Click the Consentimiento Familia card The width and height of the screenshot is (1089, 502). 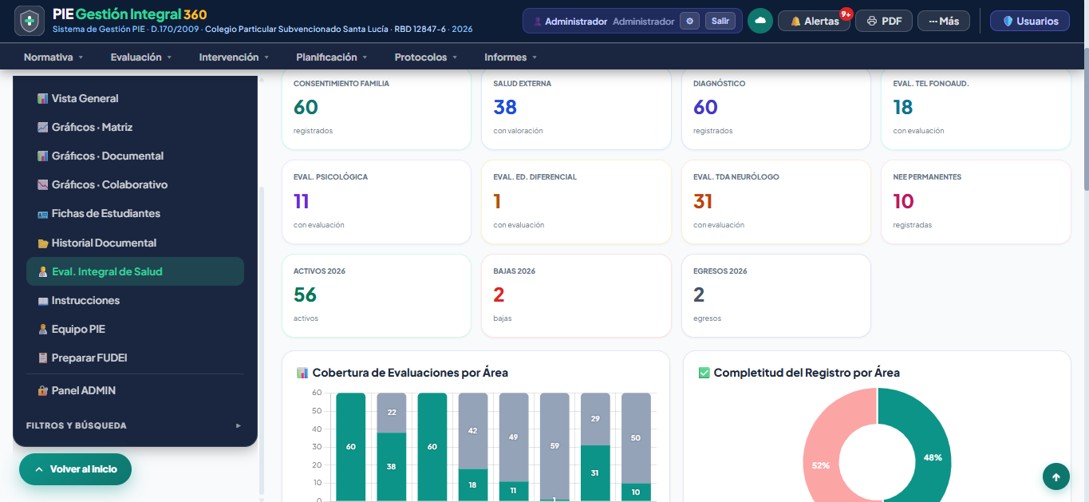pos(376,109)
